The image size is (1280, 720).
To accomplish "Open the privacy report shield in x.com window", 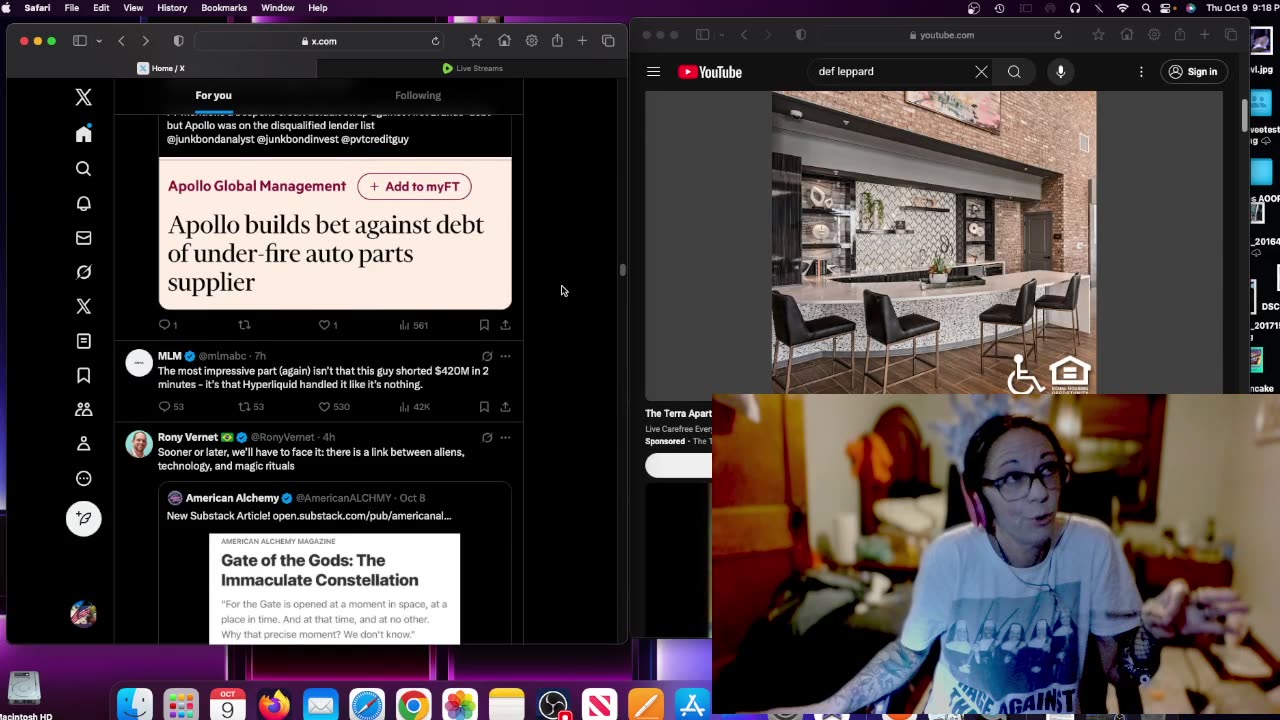I will 178,41.
